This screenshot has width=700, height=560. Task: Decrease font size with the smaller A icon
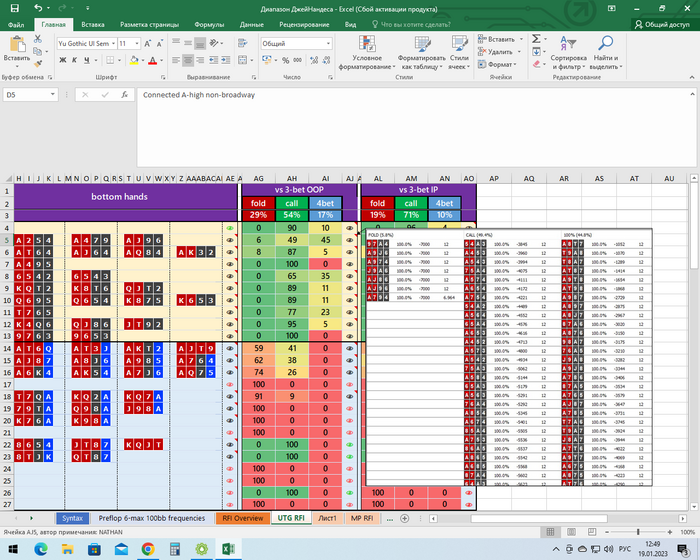click(x=159, y=43)
